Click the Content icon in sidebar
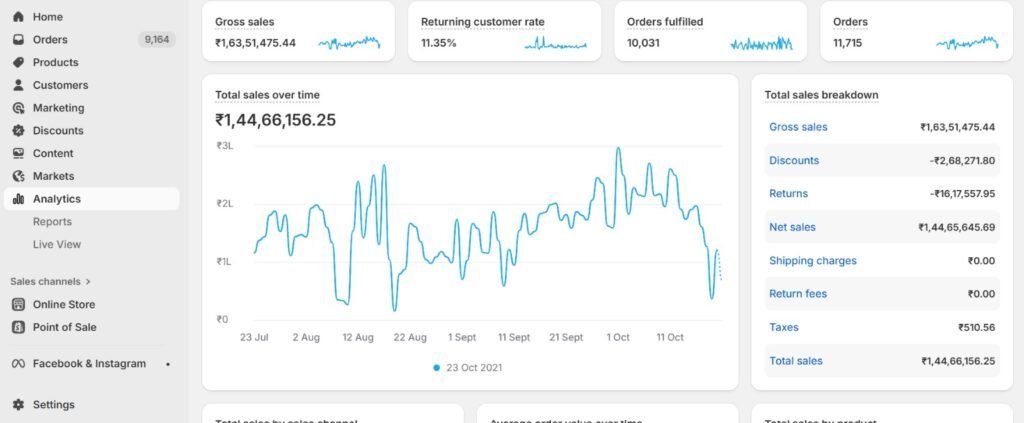1024x423 pixels. (x=18, y=154)
